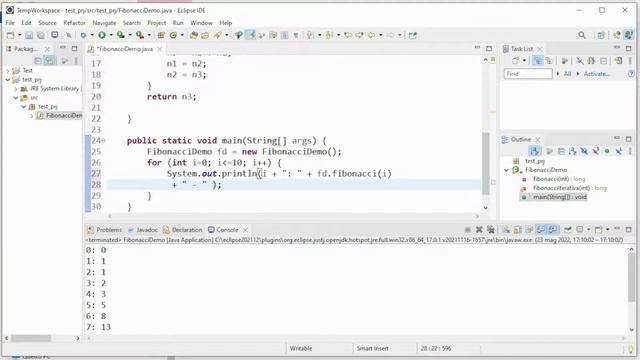Click the tip lightbulb in status bar

pyautogui.click(x=631, y=349)
